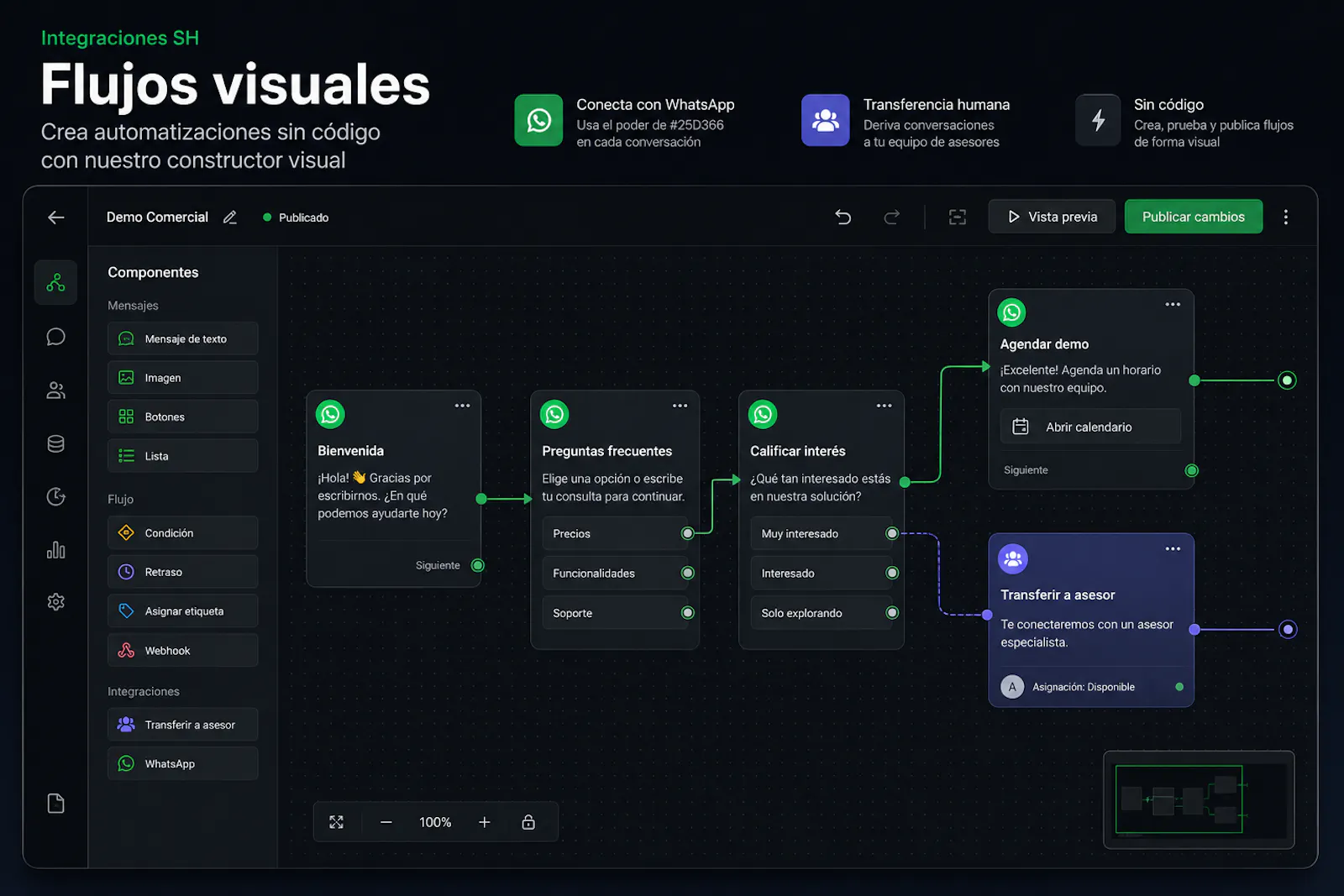The height and width of the screenshot is (896, 1344).
Task: Click the Conecta con WhatsApp green icon
Action: click(538, 120)
